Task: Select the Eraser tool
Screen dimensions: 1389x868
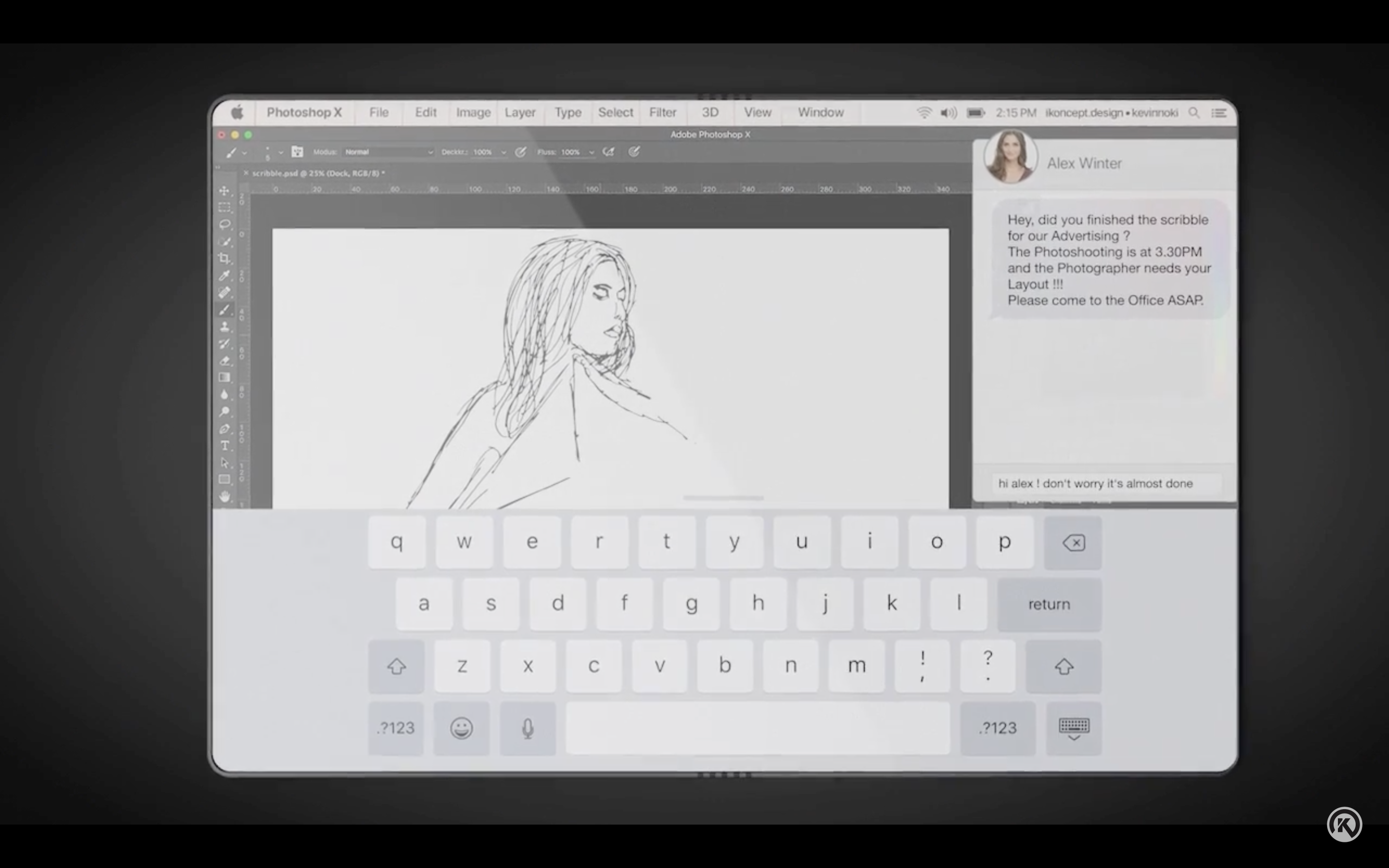Action: click(224, 359)
